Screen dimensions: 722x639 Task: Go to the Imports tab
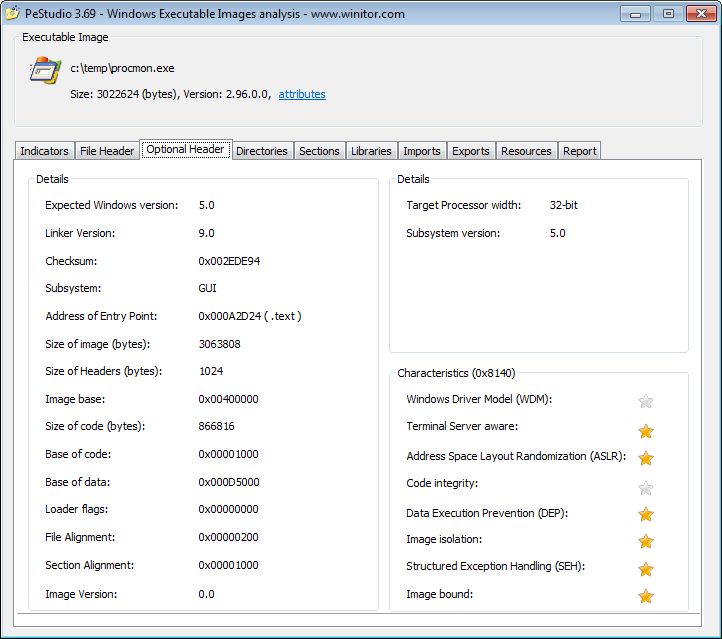[422, 151]
